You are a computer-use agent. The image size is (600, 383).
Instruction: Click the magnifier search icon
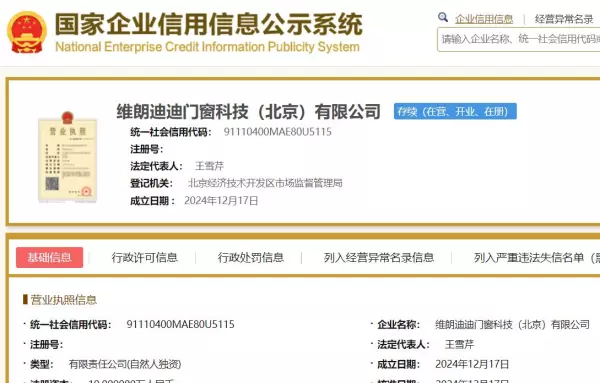pos(443,17)
